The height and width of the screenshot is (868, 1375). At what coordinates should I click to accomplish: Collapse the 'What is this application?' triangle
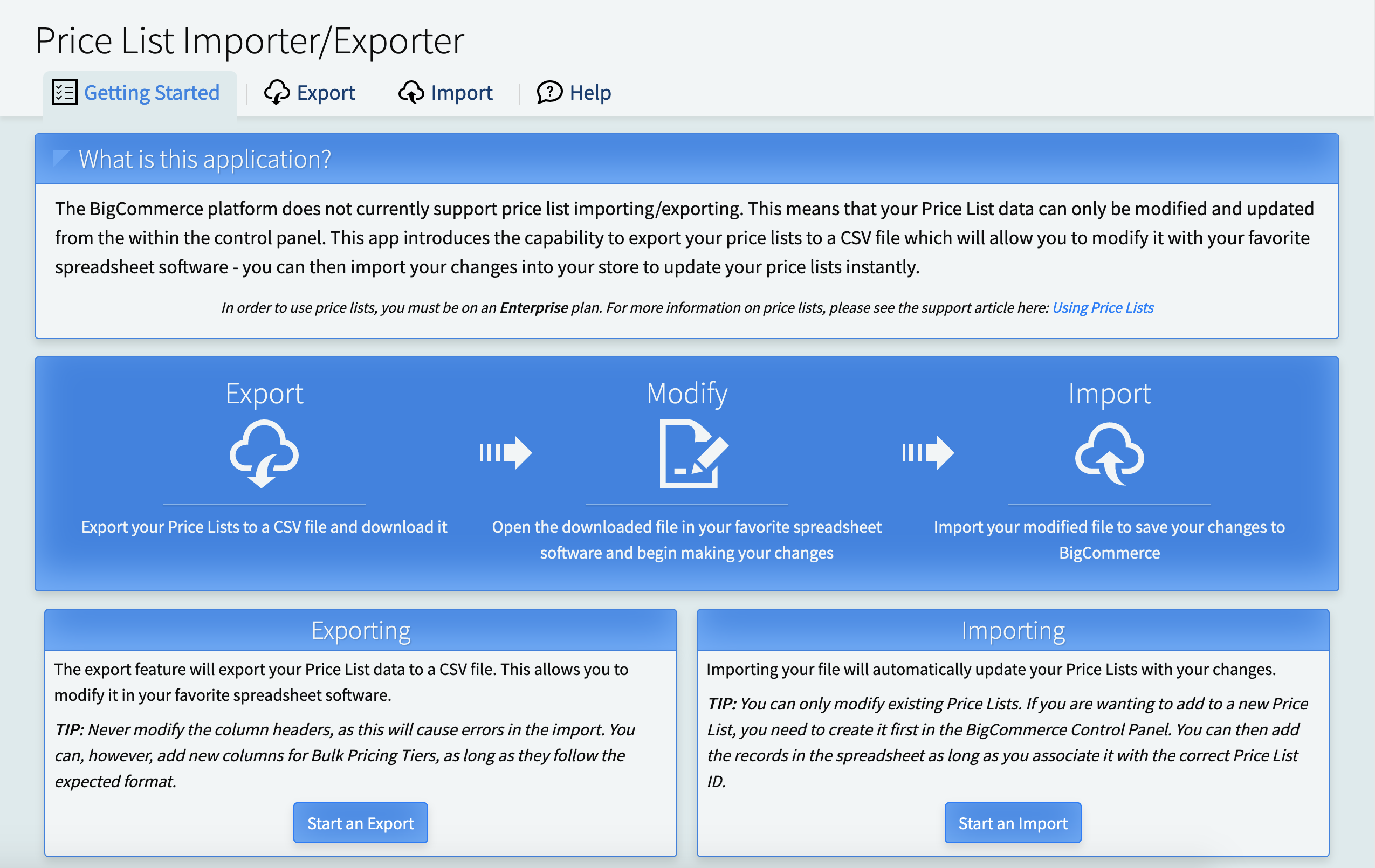point(60,158)
